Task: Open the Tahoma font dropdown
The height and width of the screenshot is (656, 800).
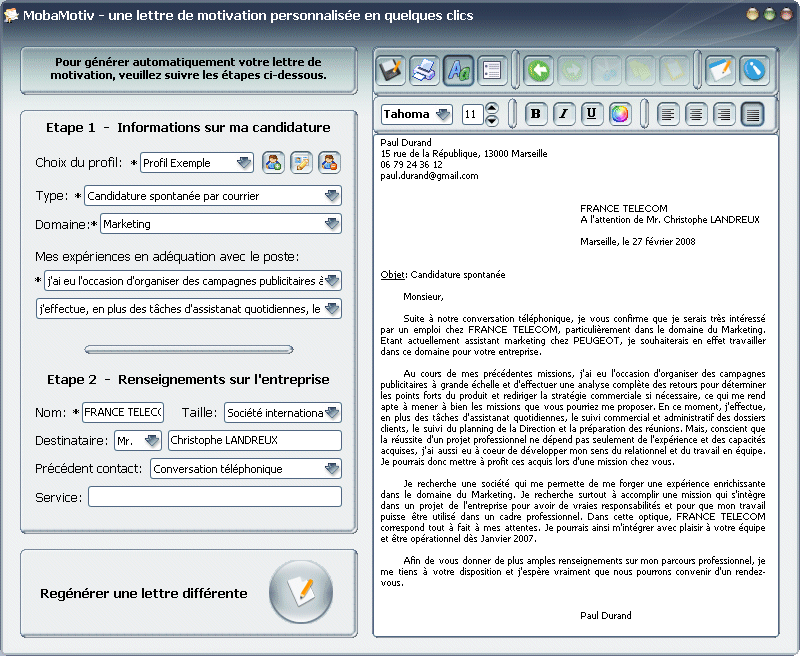Action: click(417, 114)
